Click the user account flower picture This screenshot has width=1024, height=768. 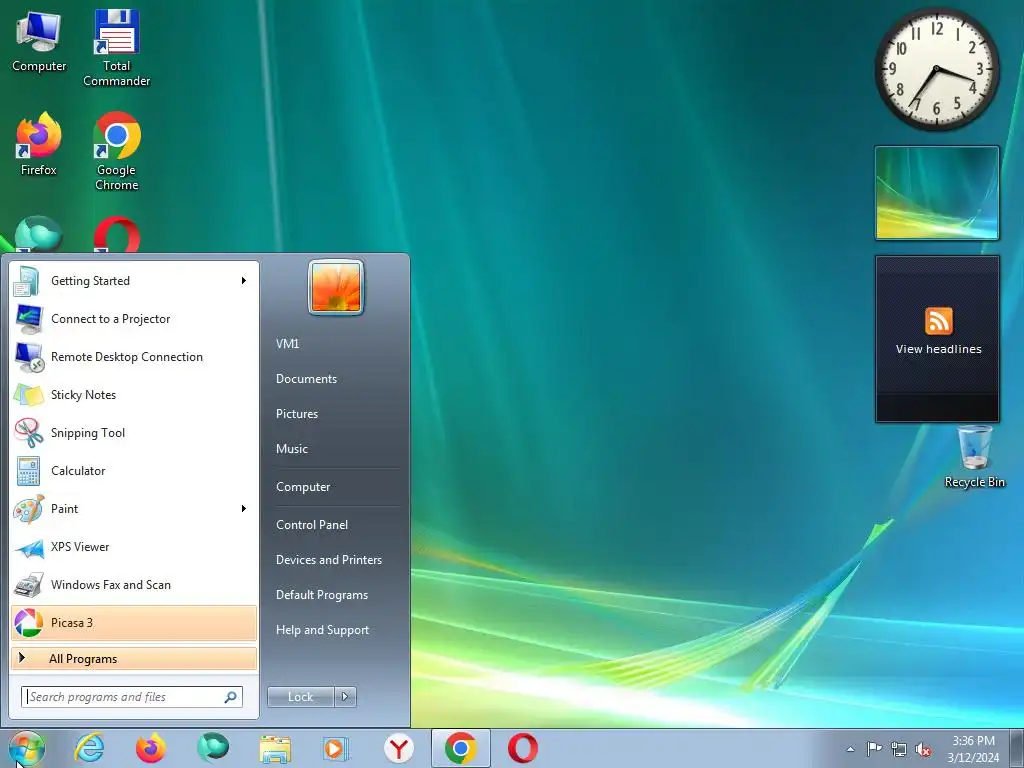(x=336, y=287)
